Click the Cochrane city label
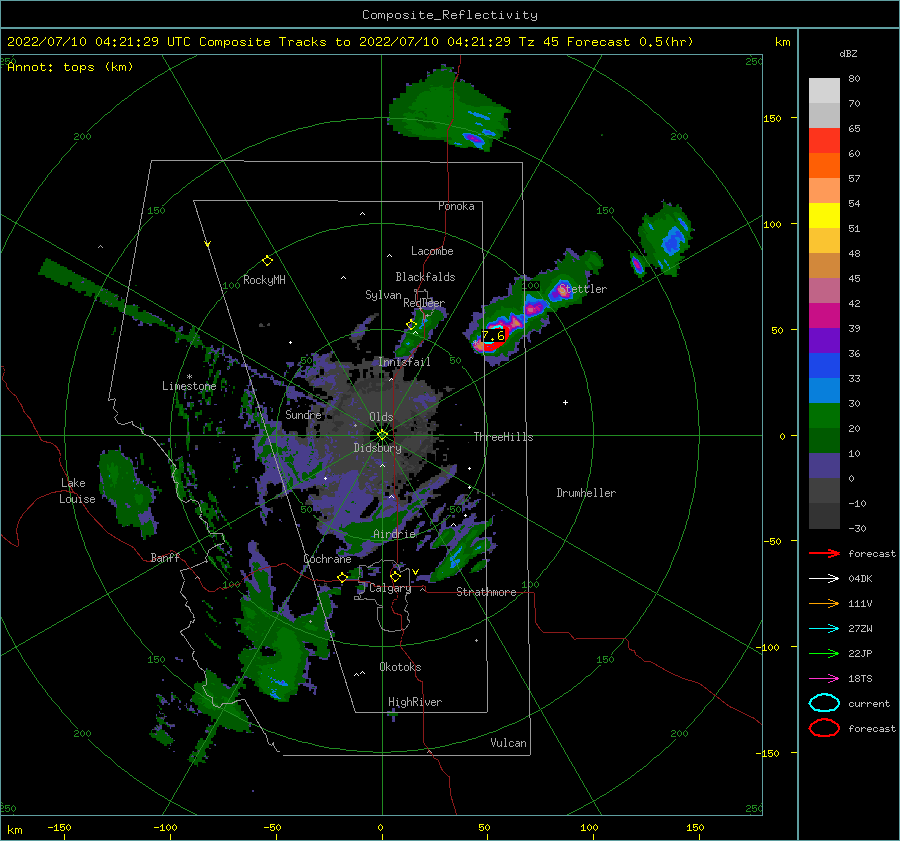The width and height of the screenshot is (900, 841). [327, 559]
